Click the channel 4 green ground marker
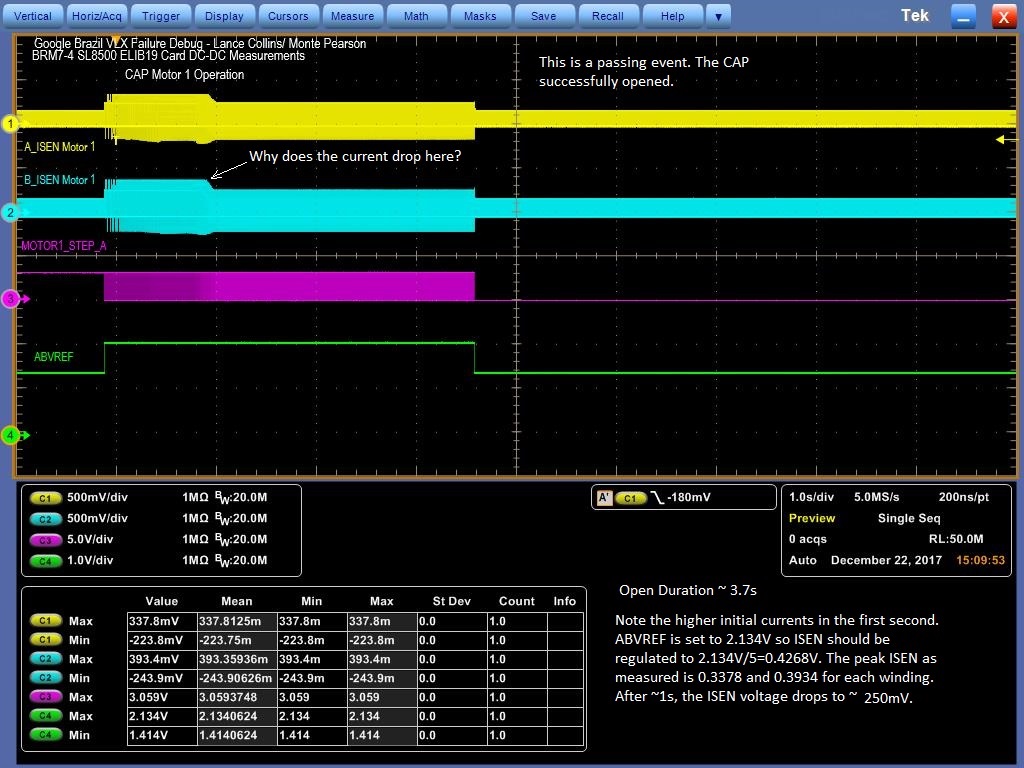 click(11, 435)
